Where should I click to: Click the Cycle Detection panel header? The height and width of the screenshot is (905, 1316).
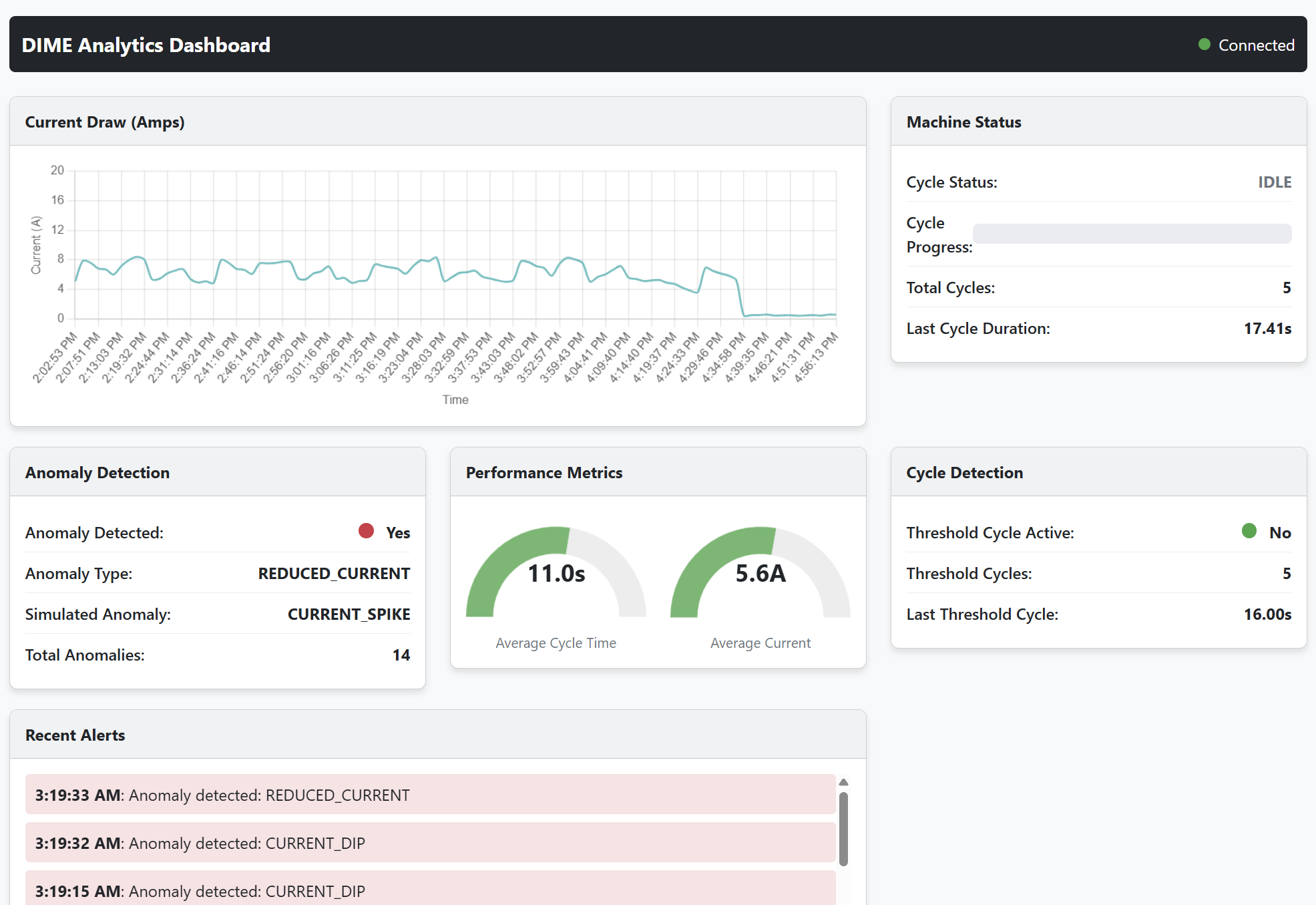pyautogui.click(x=964, y=473)
